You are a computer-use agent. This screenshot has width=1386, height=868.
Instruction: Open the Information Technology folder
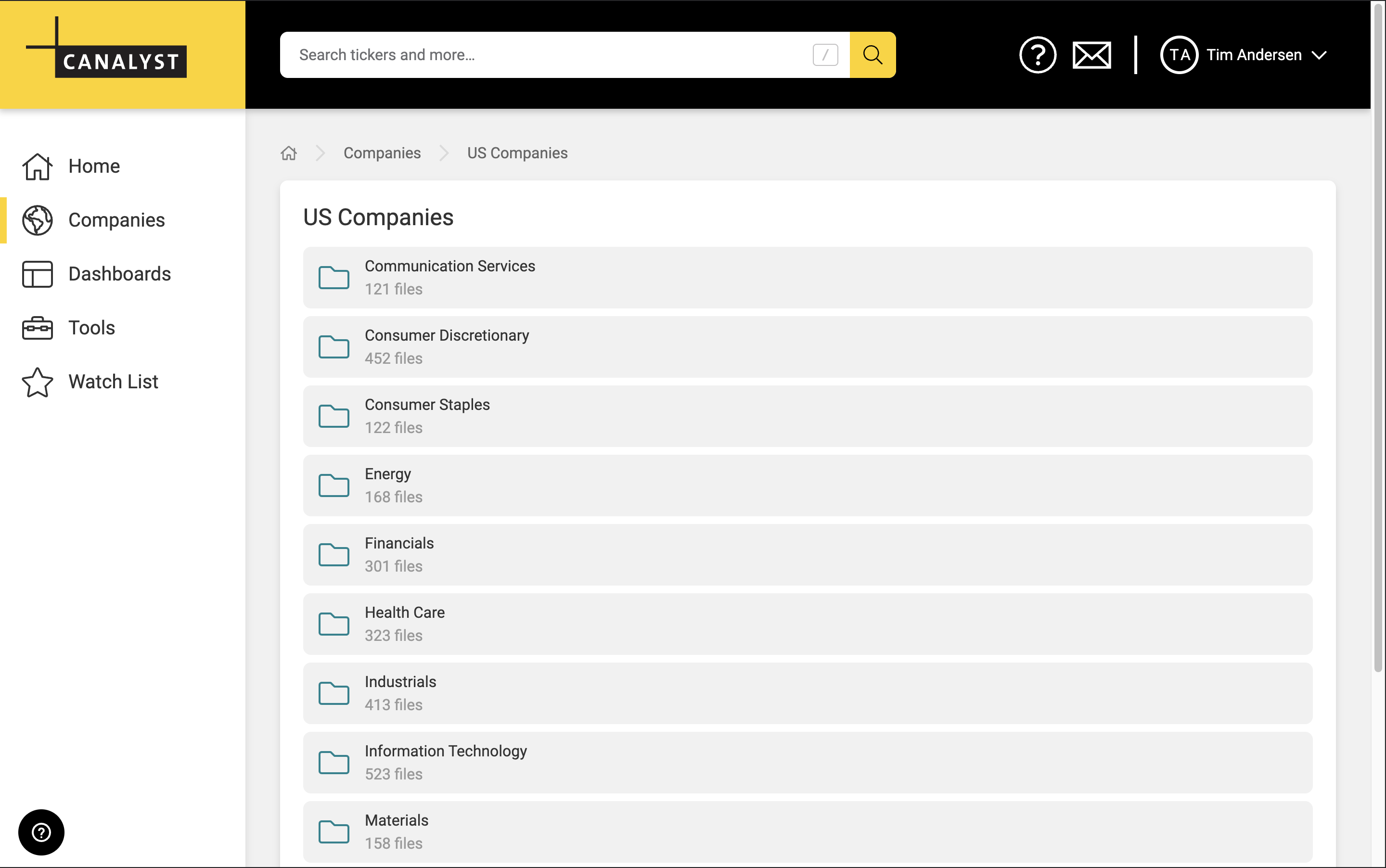[446, 751]
